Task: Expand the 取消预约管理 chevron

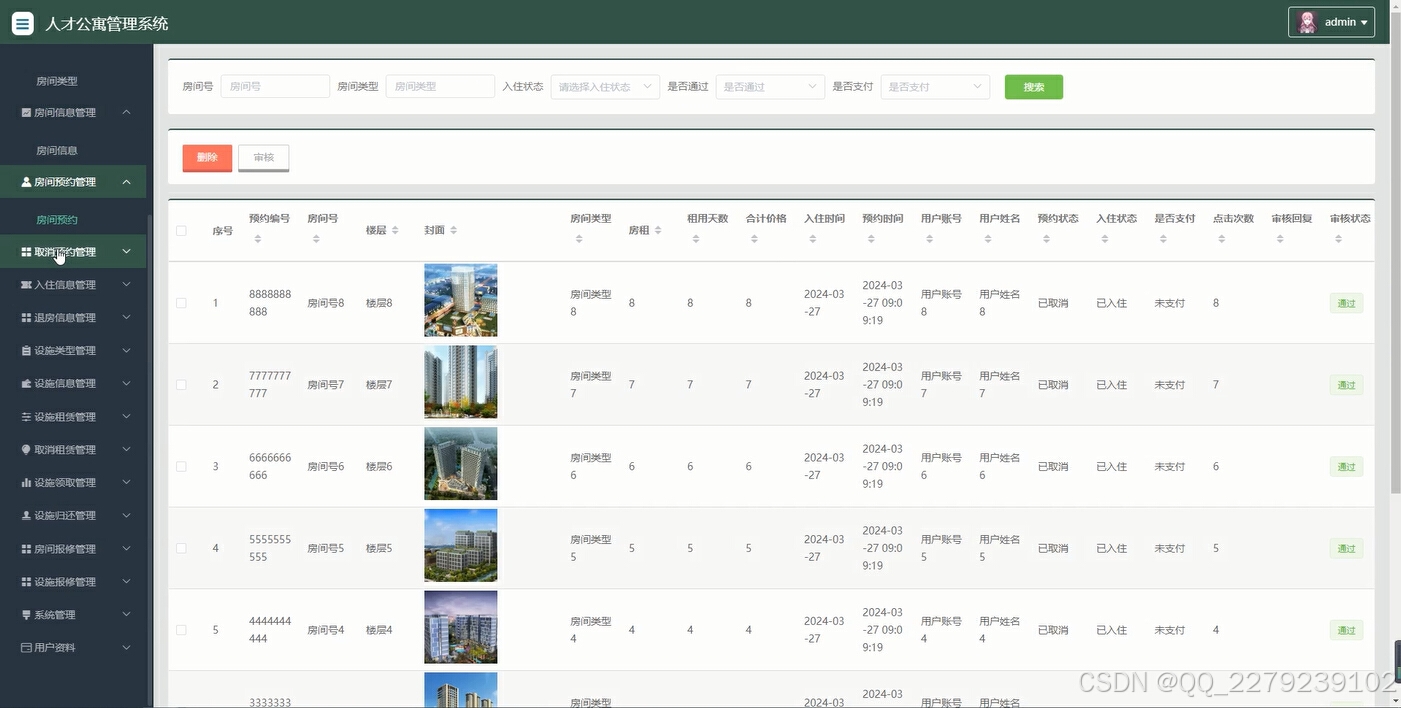Action: tap(126, 252)
